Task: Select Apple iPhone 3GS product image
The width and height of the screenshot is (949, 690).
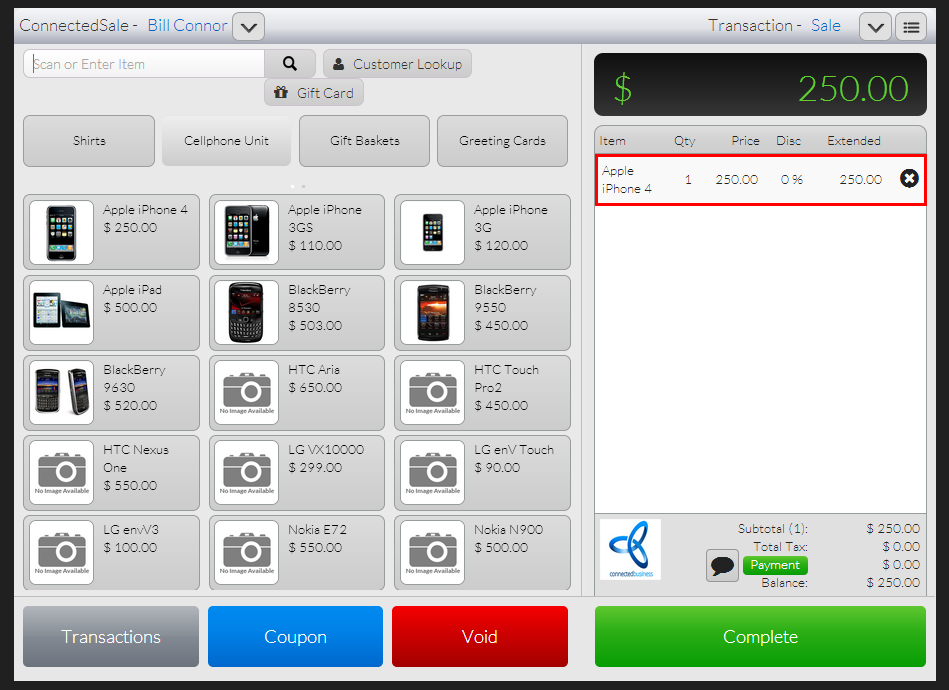Action: [x=247, y=232]
